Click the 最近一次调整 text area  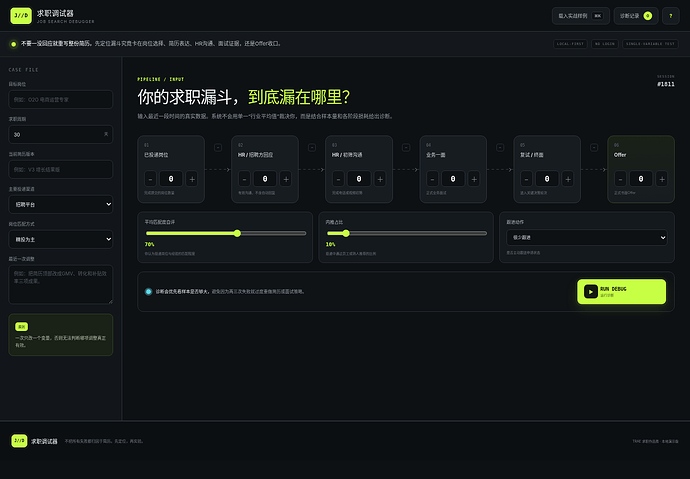[61, 284]
